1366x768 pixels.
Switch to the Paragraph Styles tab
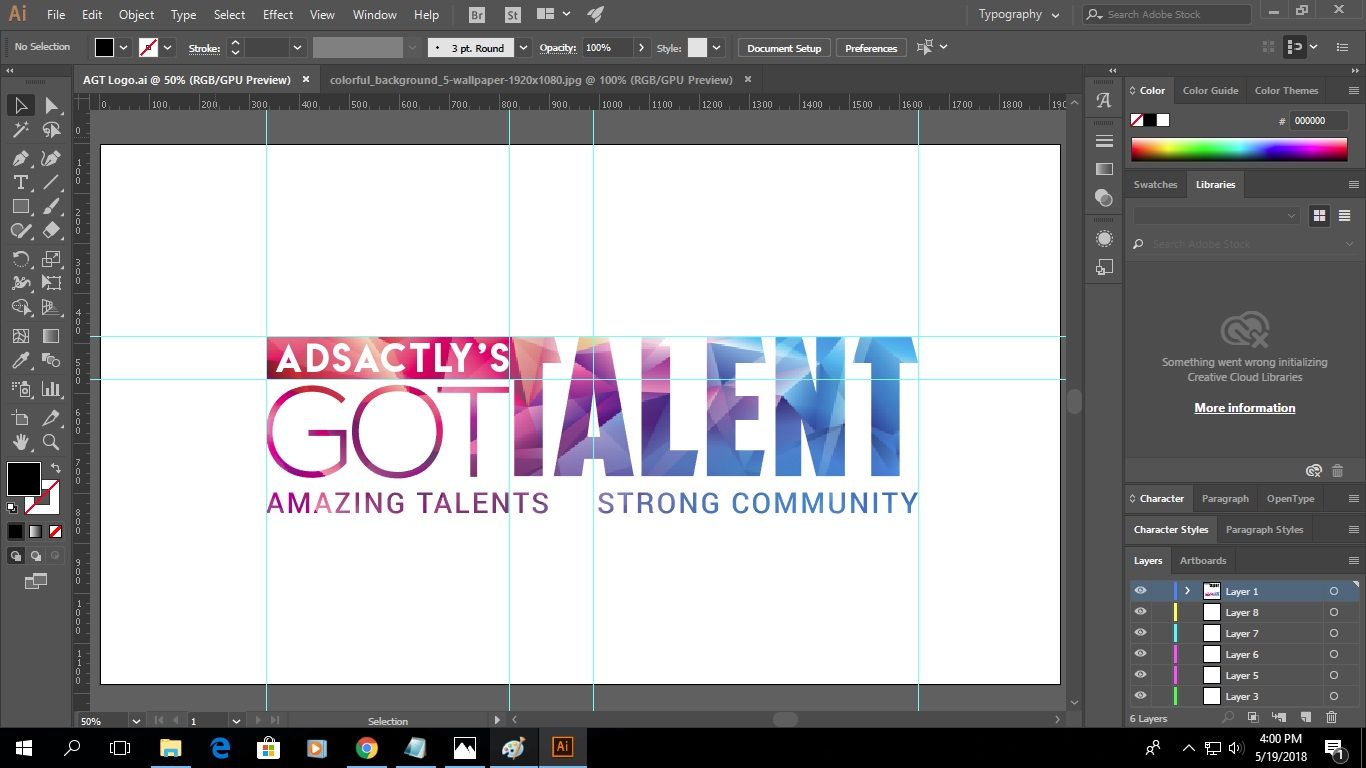click(x=1264, y=529)
